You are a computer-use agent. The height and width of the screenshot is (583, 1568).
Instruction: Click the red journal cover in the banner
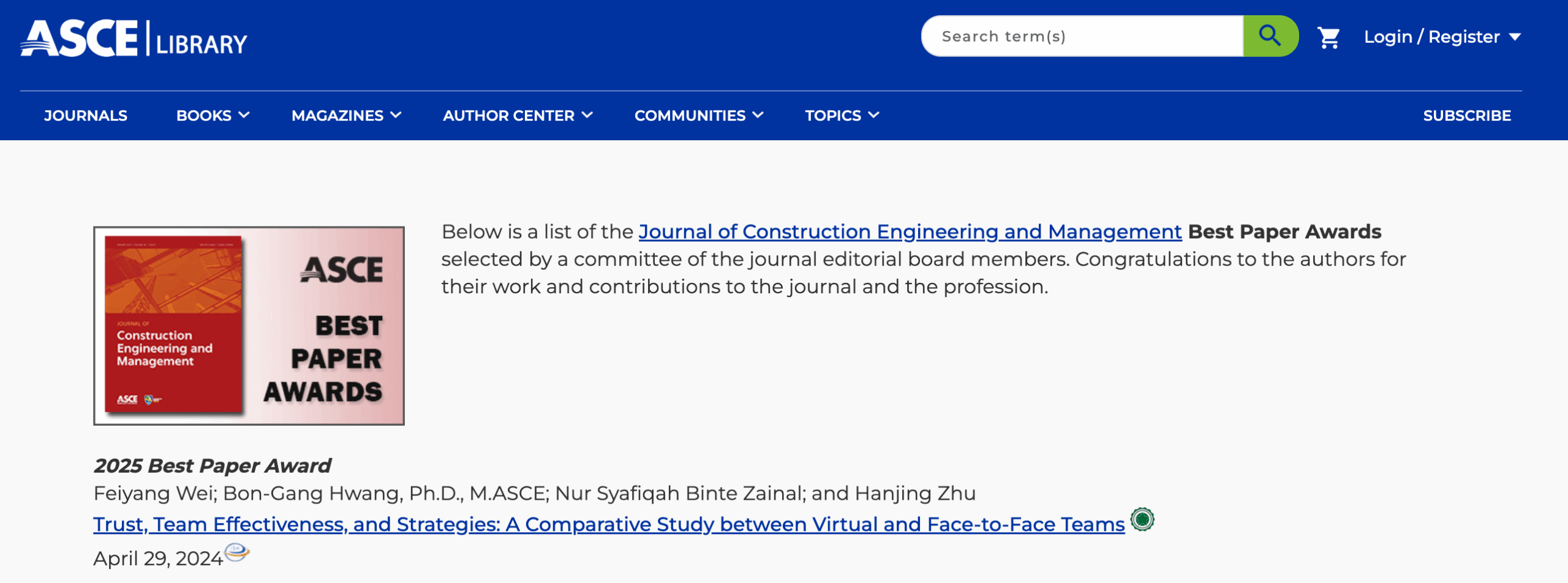click(173, 325)
